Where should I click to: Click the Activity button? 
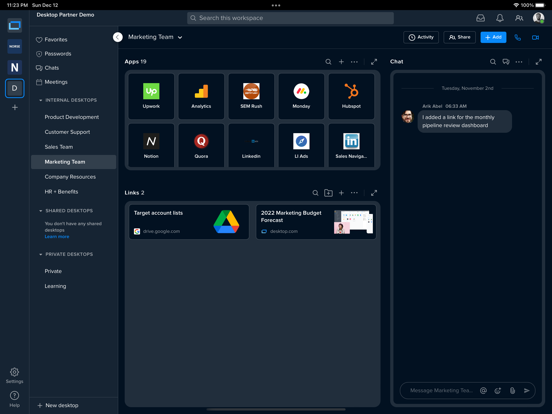click(421, 37)
